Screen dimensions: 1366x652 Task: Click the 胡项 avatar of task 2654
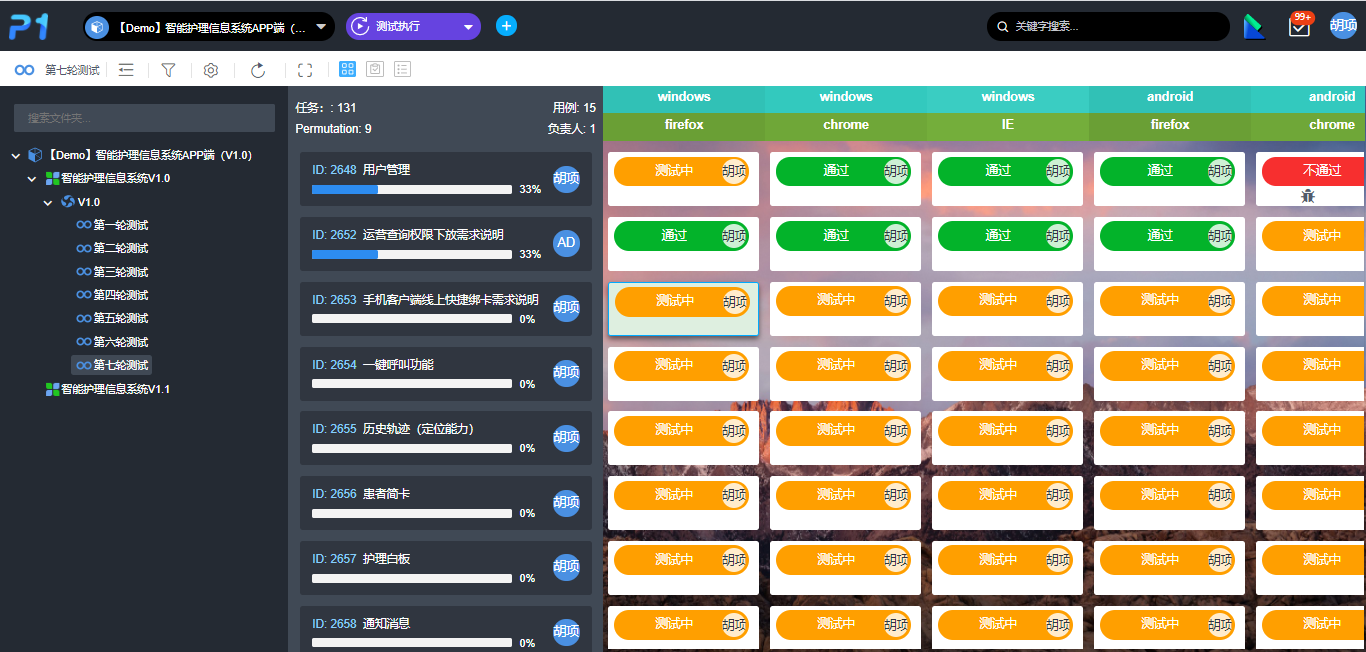click(566, 373)
